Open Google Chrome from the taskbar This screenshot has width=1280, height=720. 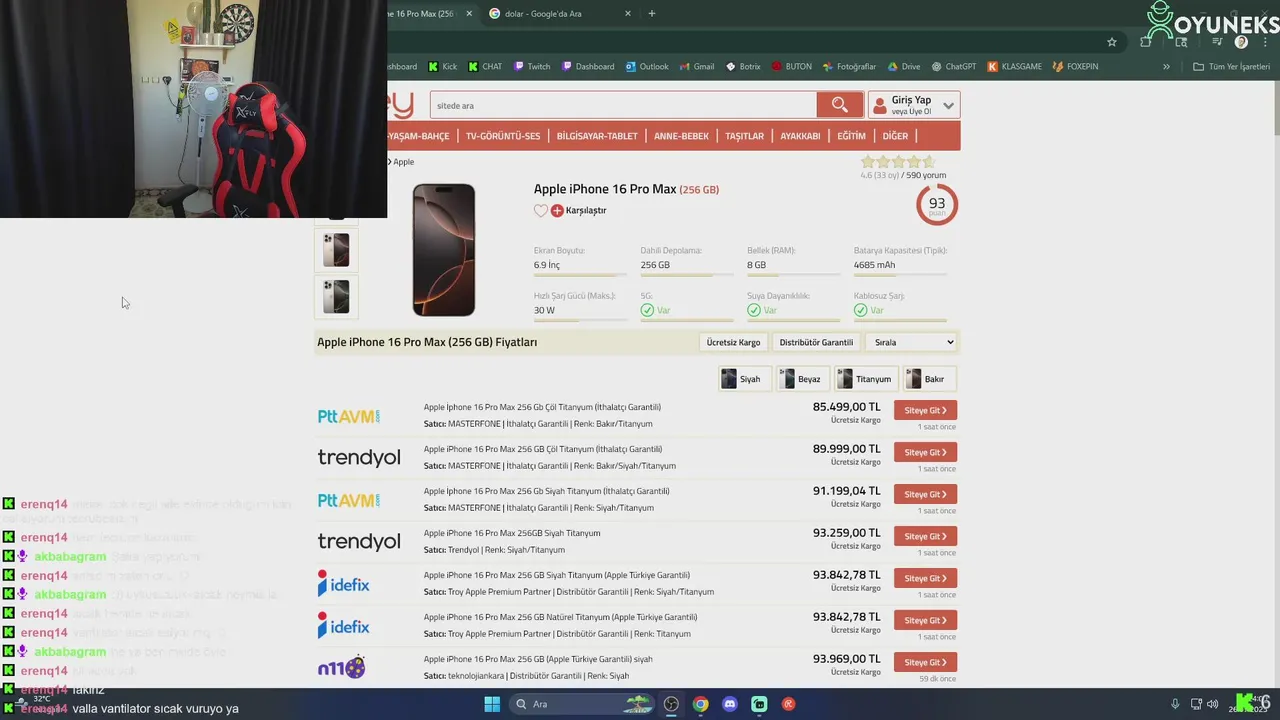click(701, 704)
